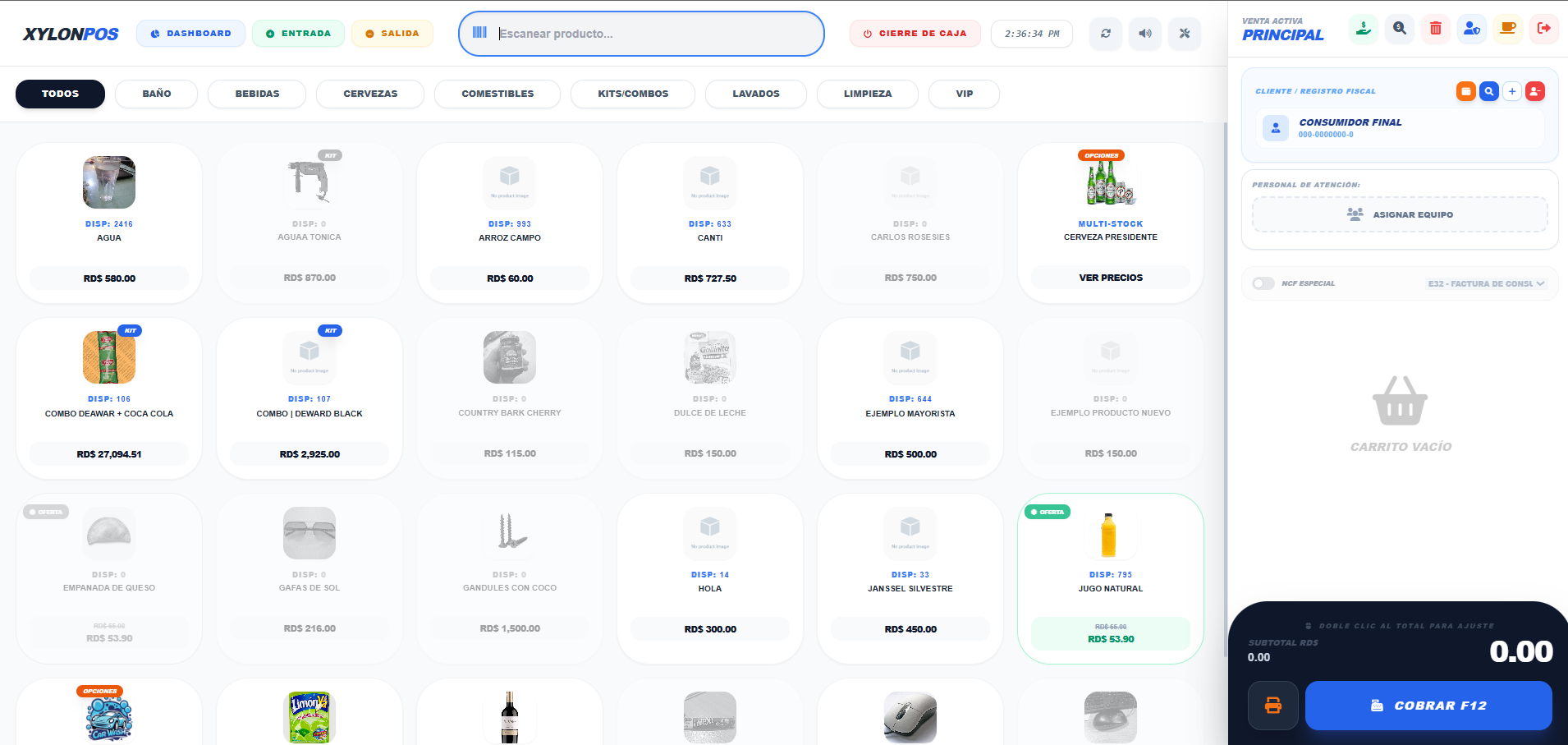Viewport: 1568px width, 745px height.
Task: Select the BEBIDAS category tab
Action: pyautogui.click(x=257, y=94)
